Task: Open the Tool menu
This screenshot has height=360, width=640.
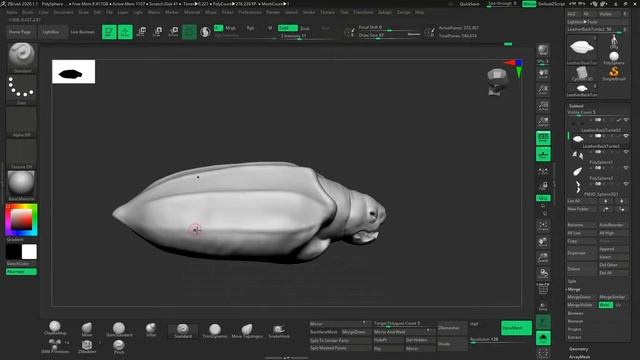Action: pyautogui.click(x=344, y=12)
